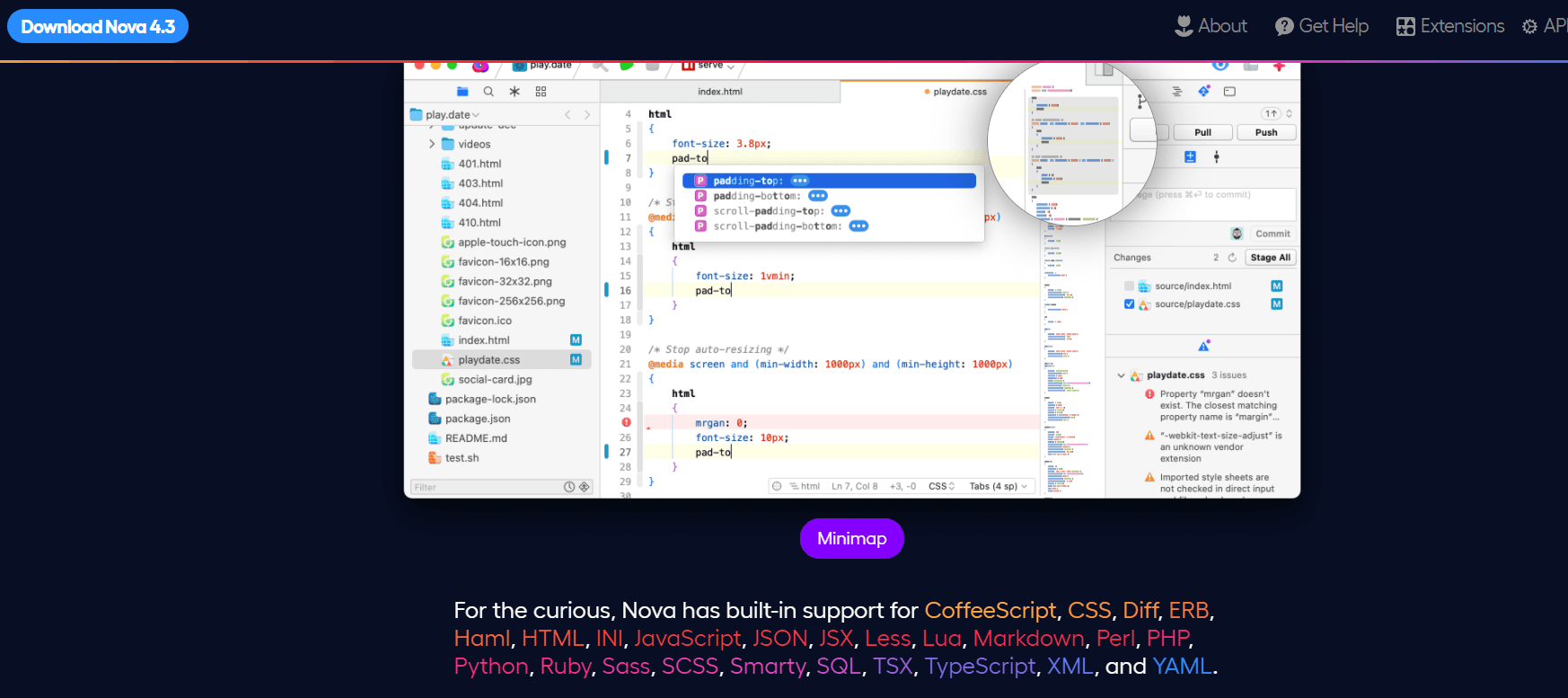Screen dimensions: 1568x698
Task: Click the branch stepper arrows next to 1↑
Action: click(x=1290, y=114)
